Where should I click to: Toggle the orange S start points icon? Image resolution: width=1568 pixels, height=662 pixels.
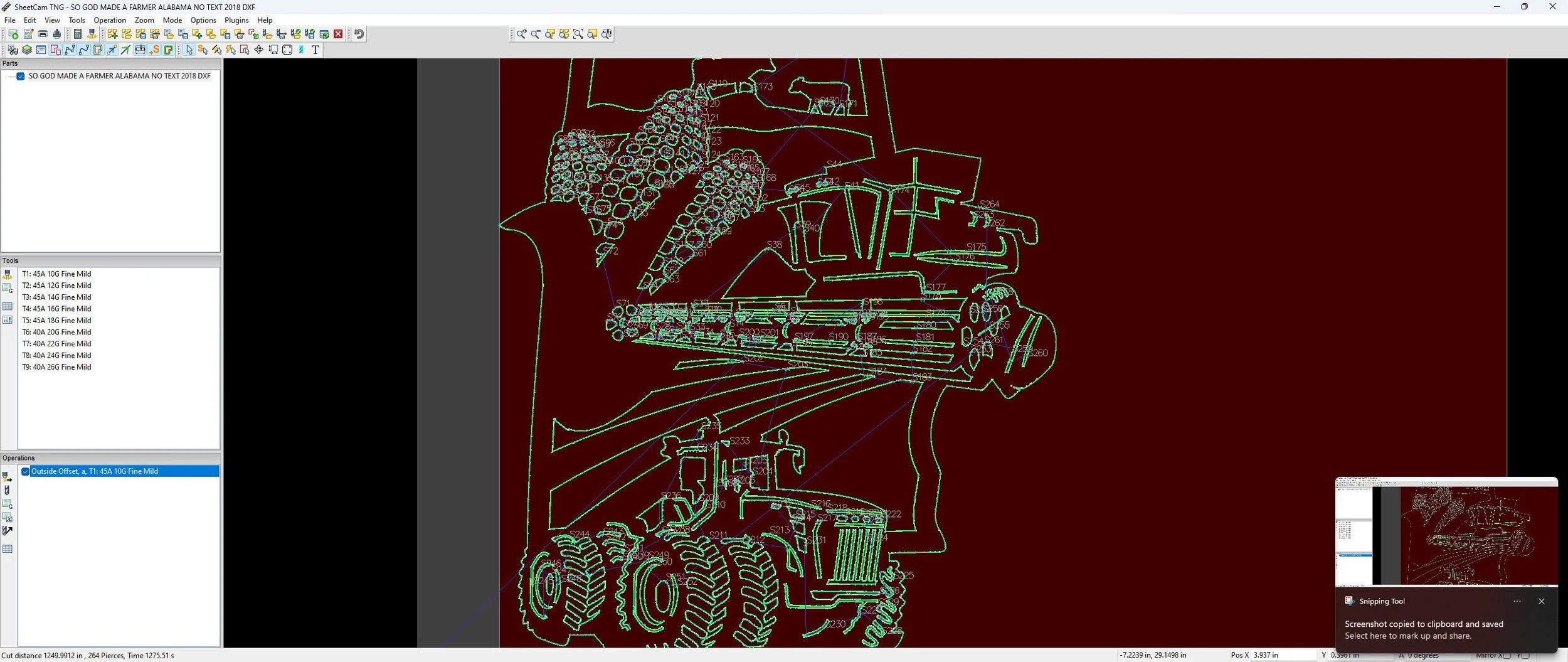click(x=155, y=50)
